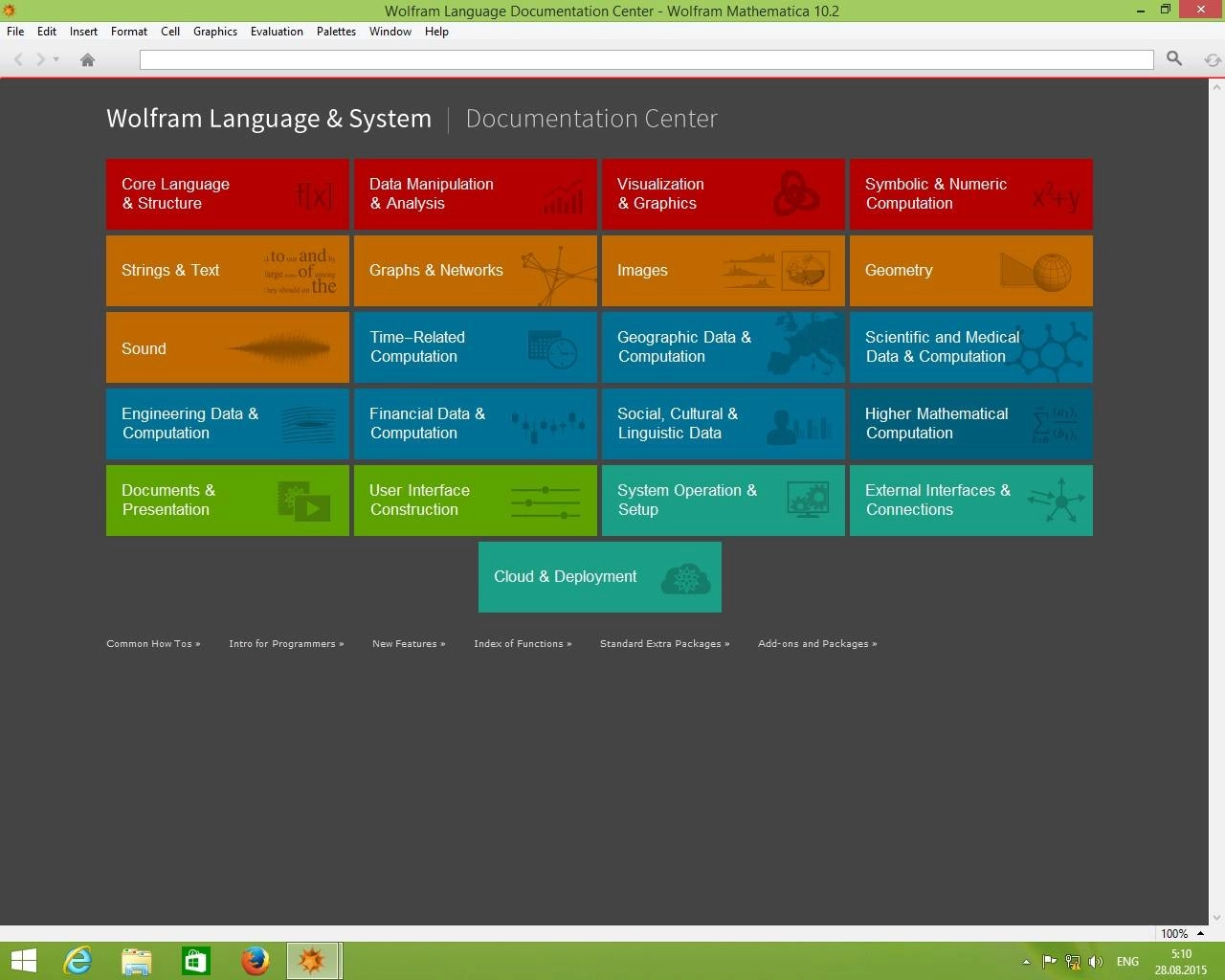Image resolution: width=1225 pixels, height=980 pixels.
Task: Click the scrollbar down arrow
Action: [1217, 918]
